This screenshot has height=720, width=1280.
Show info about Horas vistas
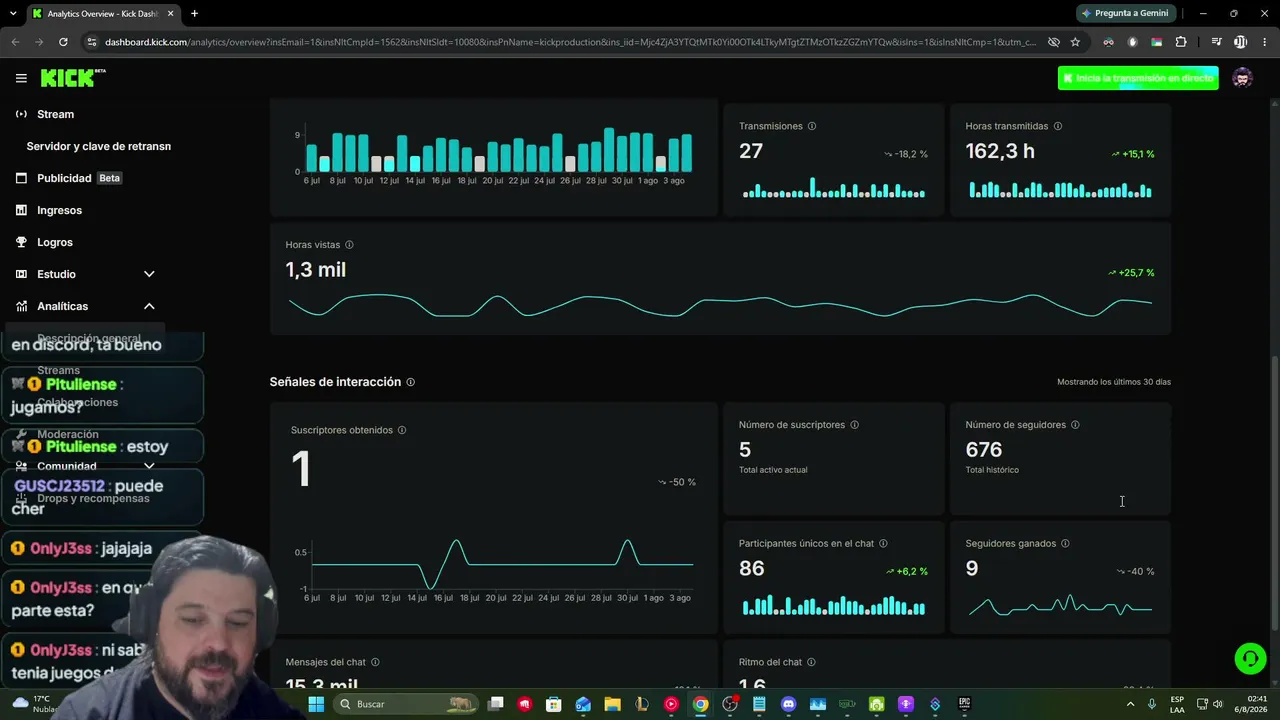point(349,245)
